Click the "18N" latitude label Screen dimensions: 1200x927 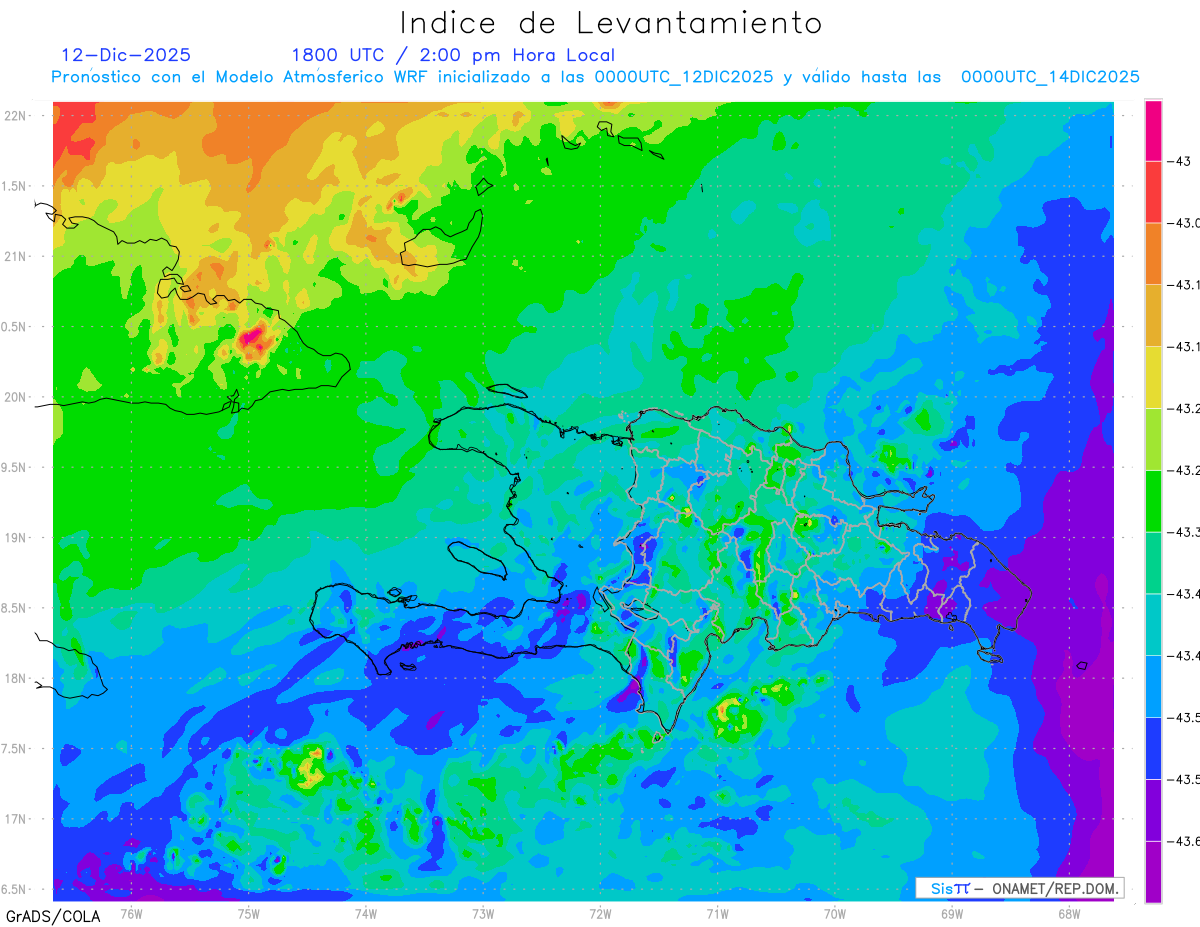coord(16,679)
